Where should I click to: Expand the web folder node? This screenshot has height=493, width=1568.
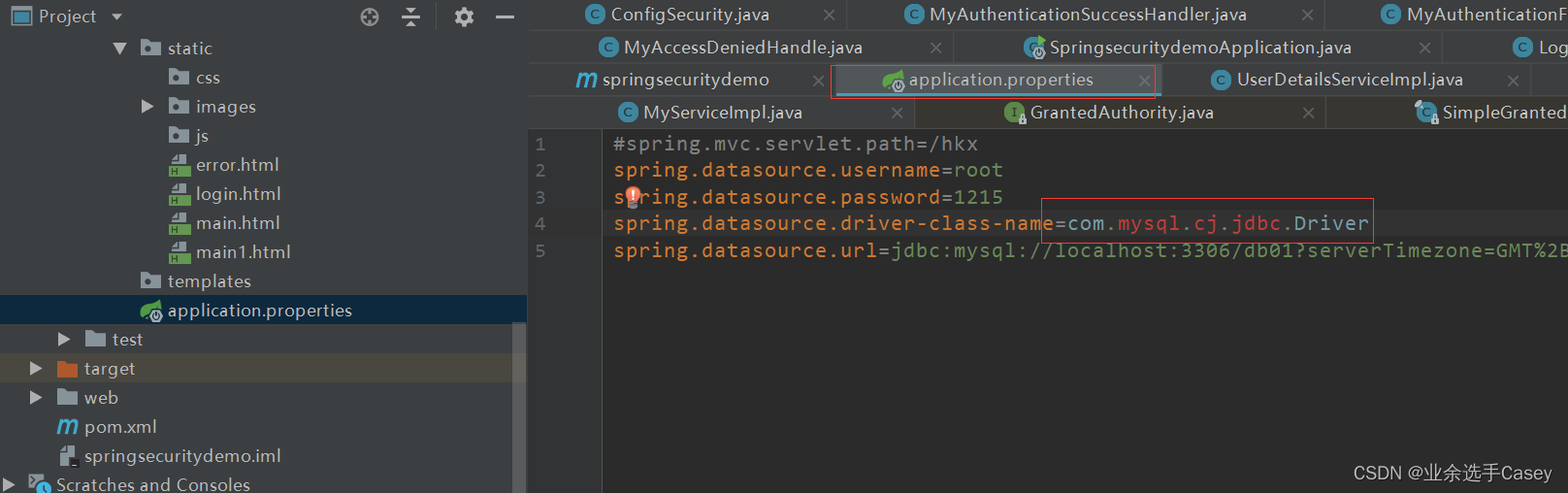(x=36, y=398)
